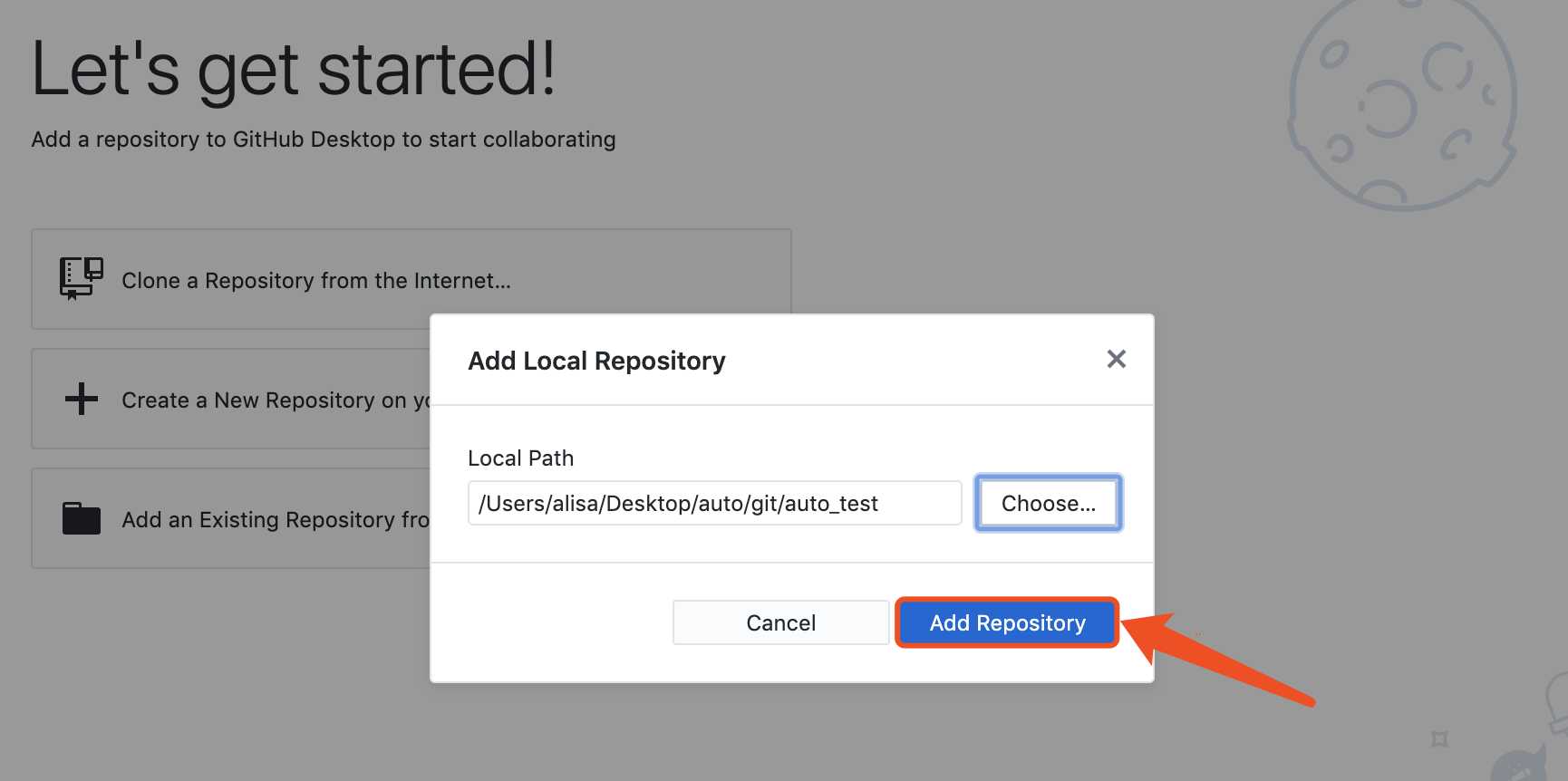Image resolution: width=1568 pixels, height=781 pixels.
Task: Select Create a New Repository option
Action: pyautogui.click(x=231, y=399)
